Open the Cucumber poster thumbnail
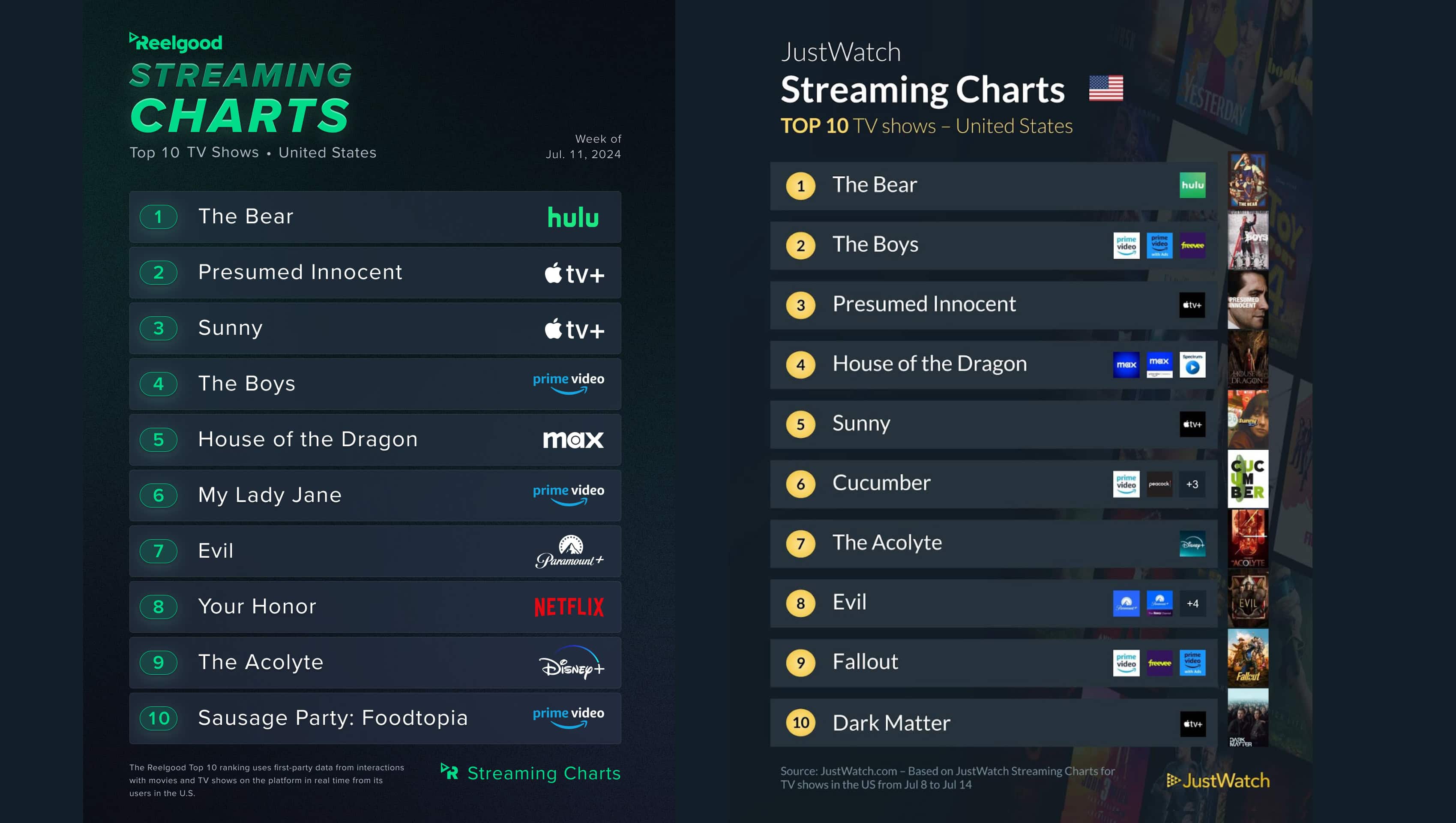 (1248, 479)
